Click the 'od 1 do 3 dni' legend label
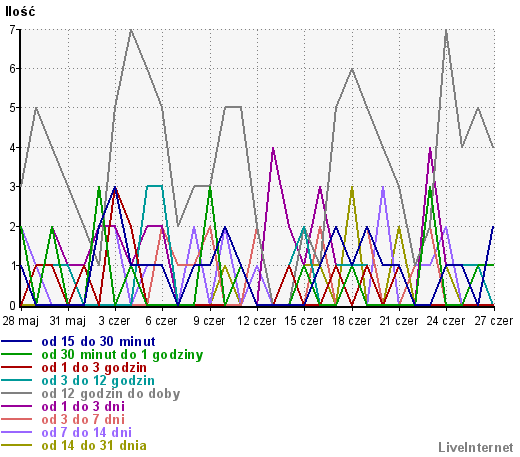Screen dimensions: 520x457 [x=83, y=406]
